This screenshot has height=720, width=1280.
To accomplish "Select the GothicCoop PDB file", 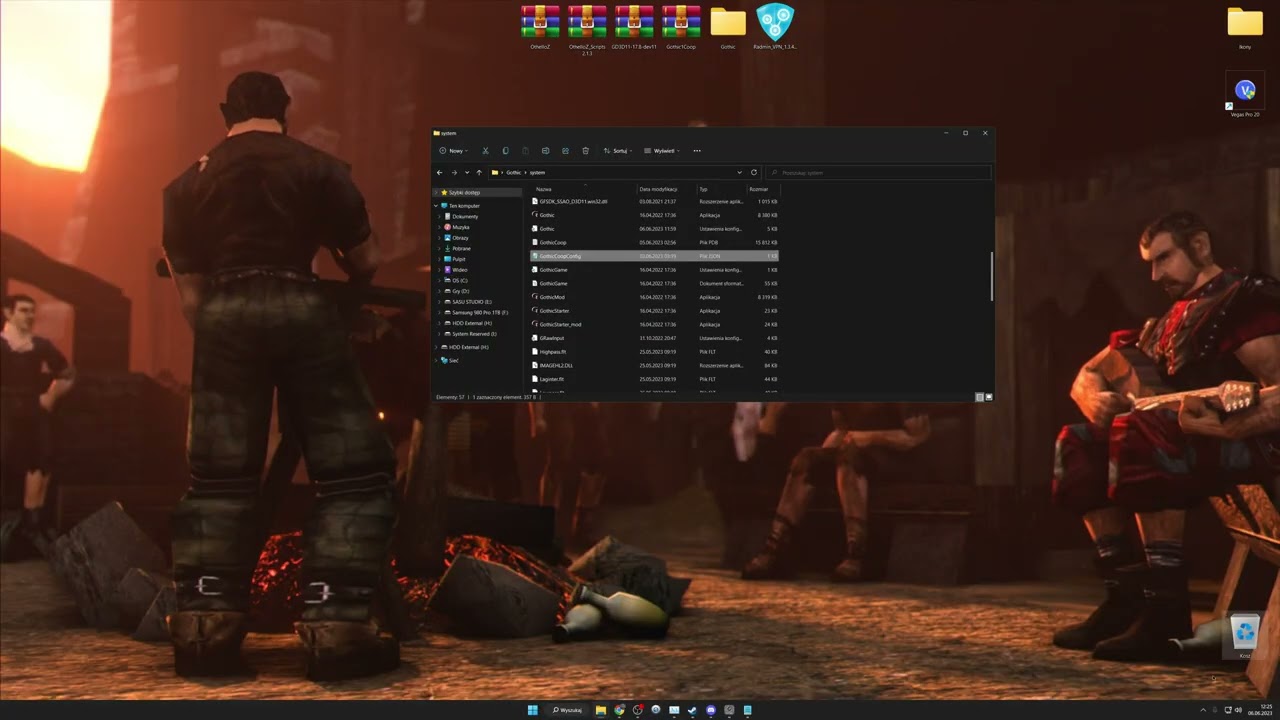I will coord(654,242).
